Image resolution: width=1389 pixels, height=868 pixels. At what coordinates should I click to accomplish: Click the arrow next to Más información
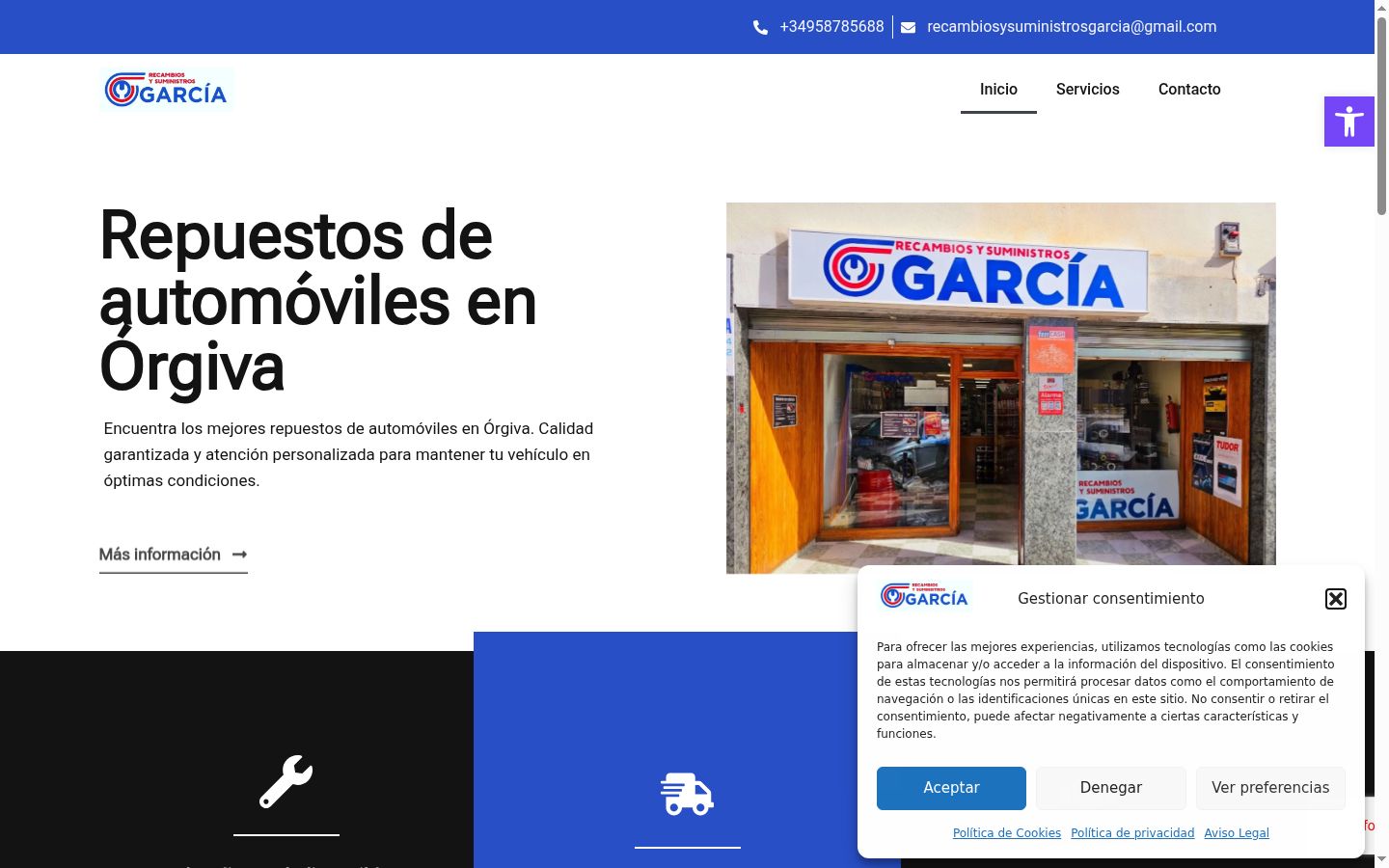pos(239,555)
